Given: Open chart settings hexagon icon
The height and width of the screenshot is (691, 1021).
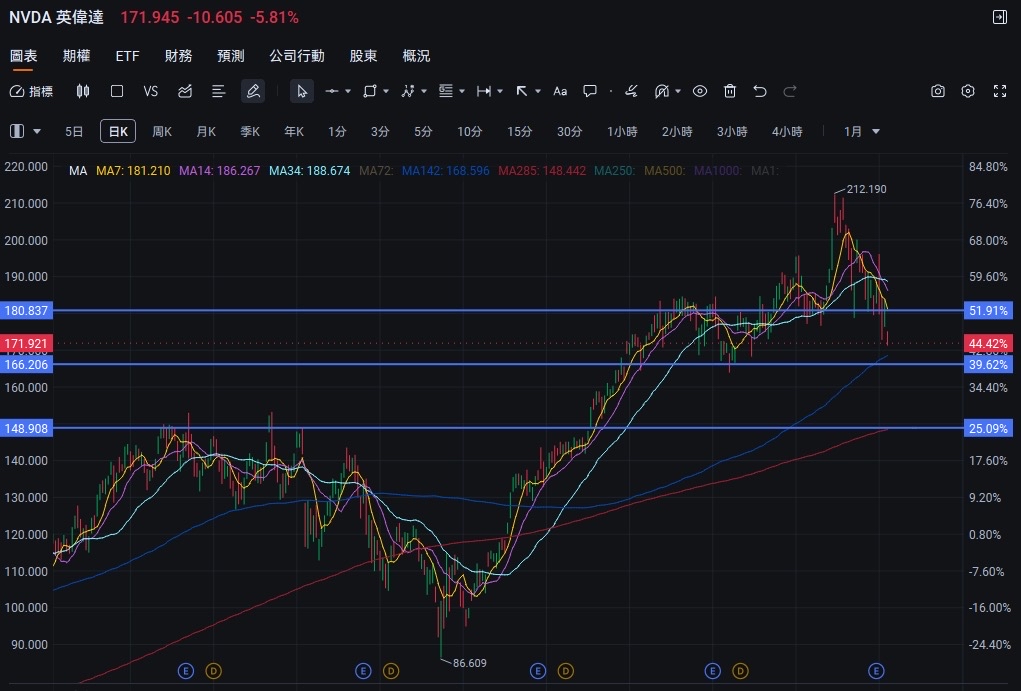Looking at the screenshot, I should [x=968, y=91].
